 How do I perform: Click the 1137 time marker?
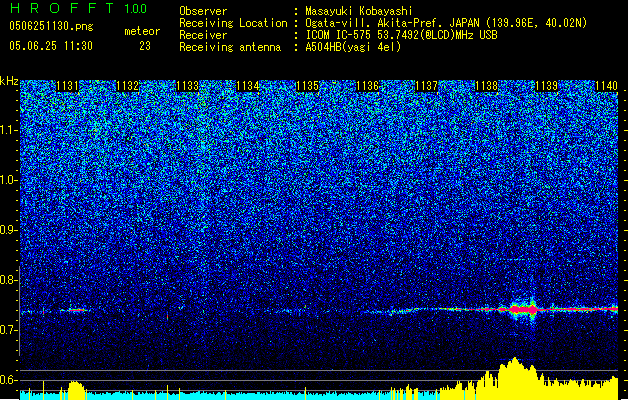point(427,86)
